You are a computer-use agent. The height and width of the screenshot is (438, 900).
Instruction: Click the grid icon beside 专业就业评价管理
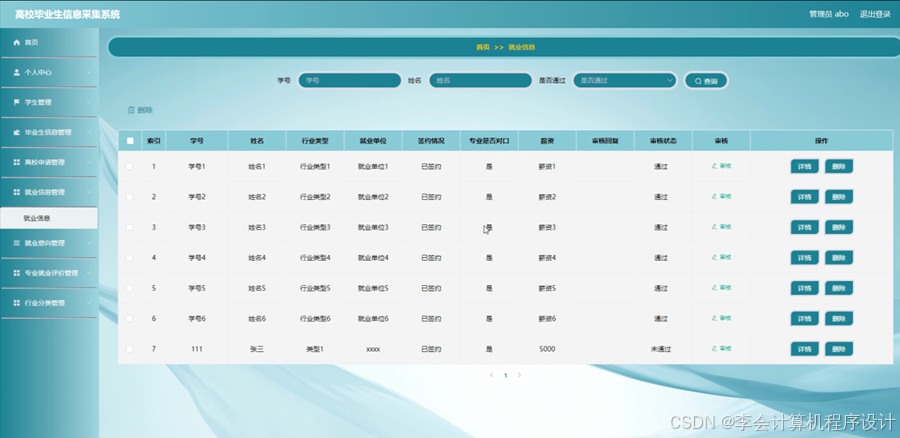tap(16, 273)
